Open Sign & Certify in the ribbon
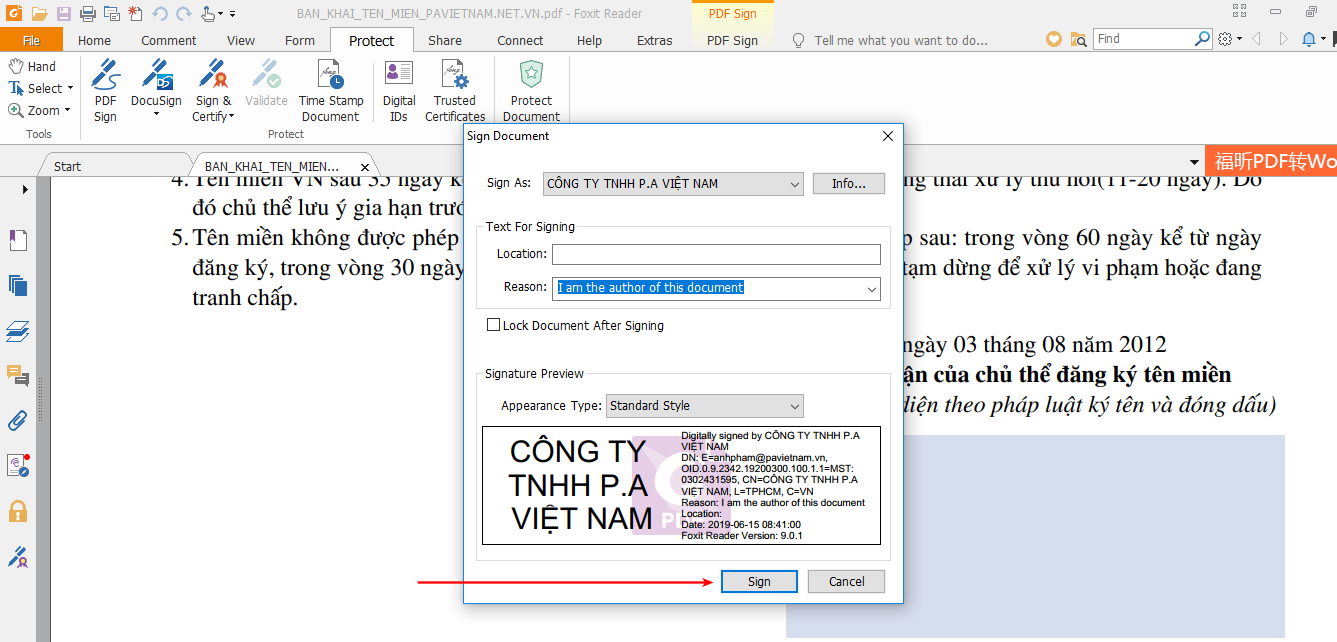 pyautogui.click(x=213, y=91)
